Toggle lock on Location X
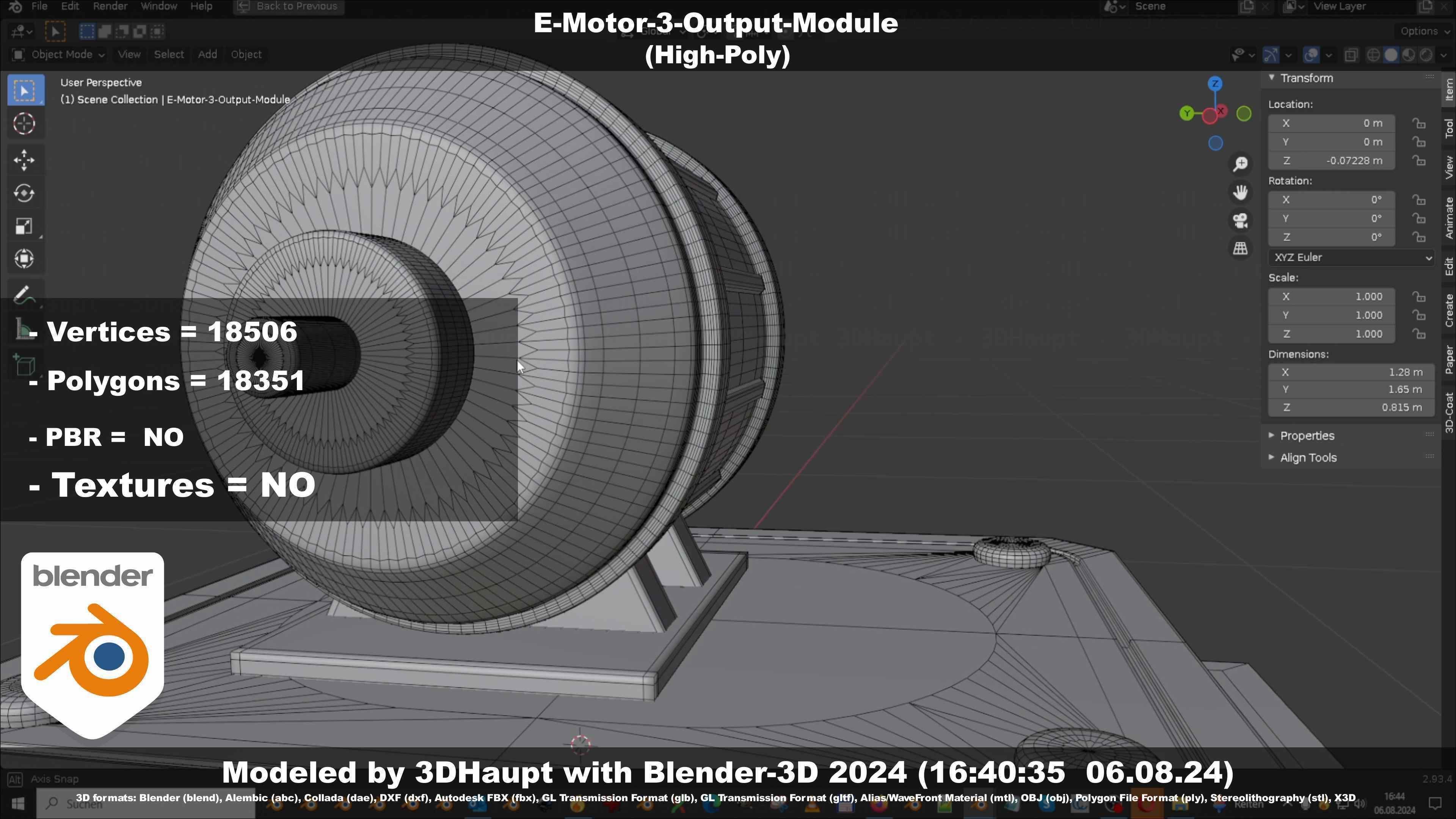This screenshot has height=819, width=1456. [1419, 123]
